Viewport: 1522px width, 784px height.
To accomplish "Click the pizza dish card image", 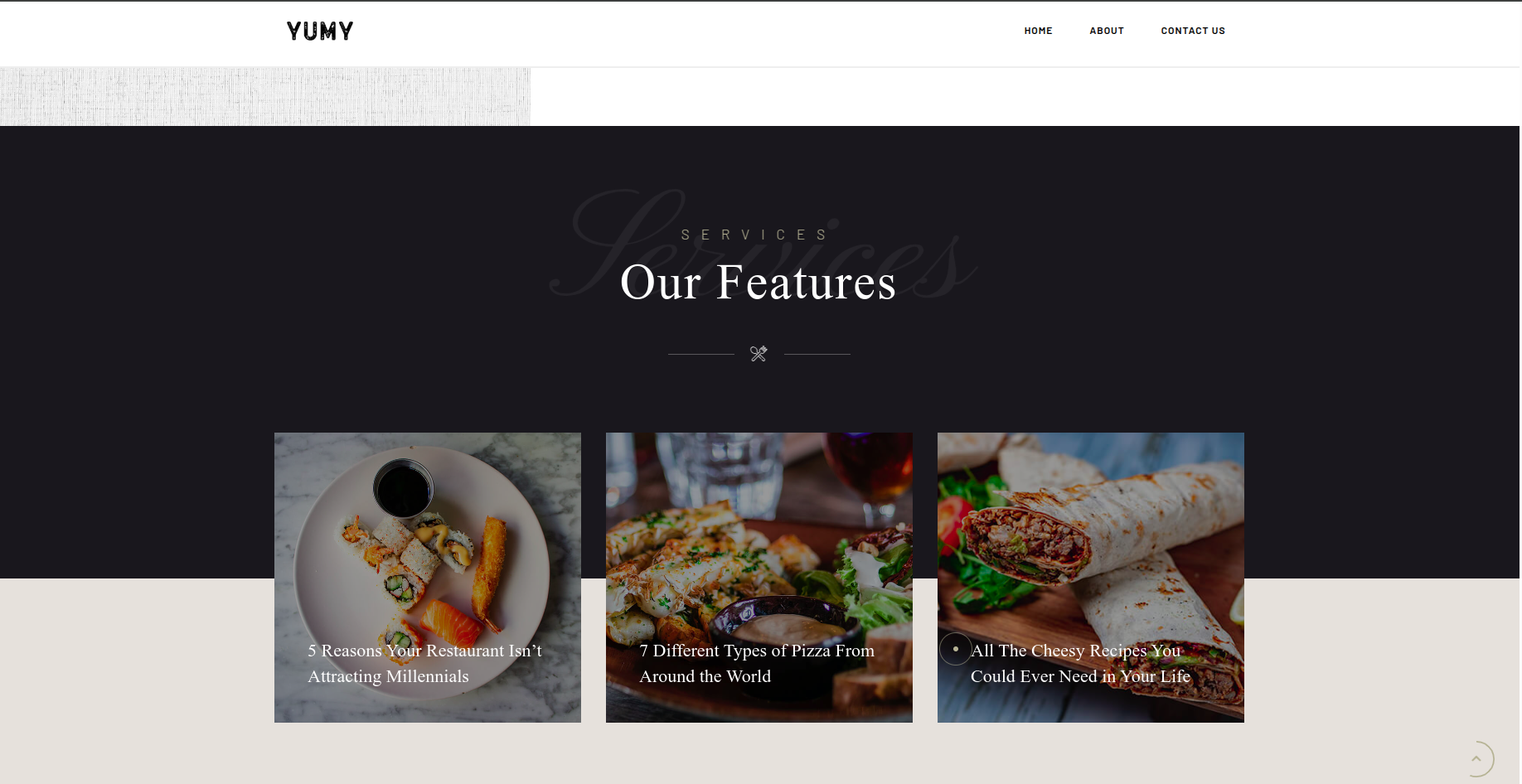I will coord(759,578).
